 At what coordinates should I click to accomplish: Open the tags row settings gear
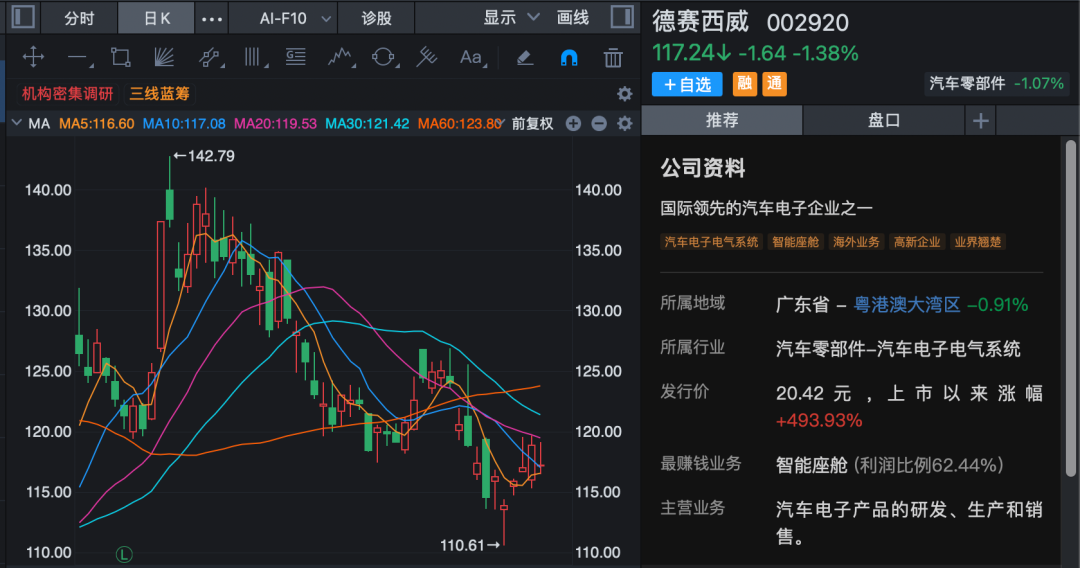[625, 94]
